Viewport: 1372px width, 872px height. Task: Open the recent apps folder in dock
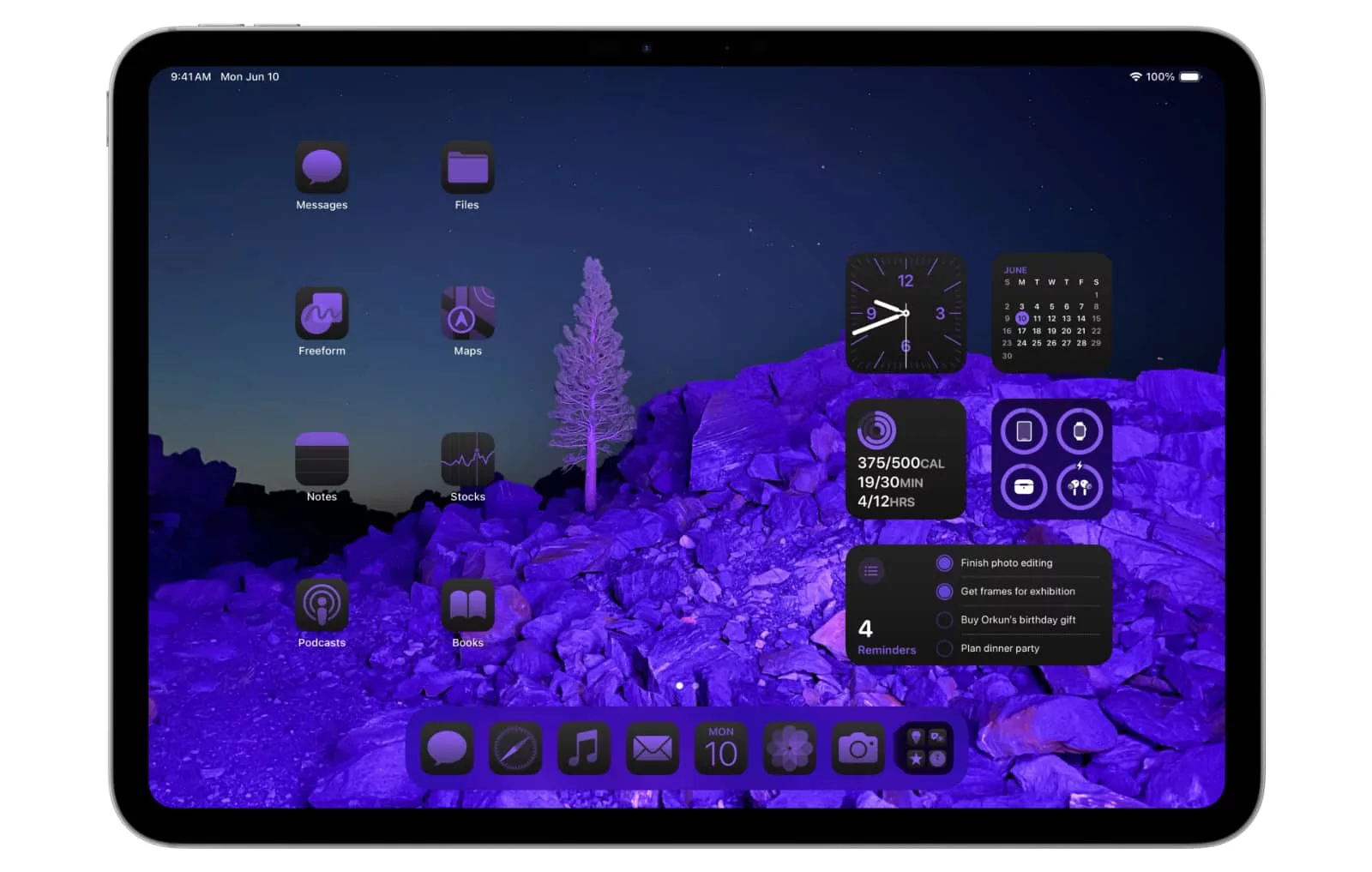[x=926, y=749]
